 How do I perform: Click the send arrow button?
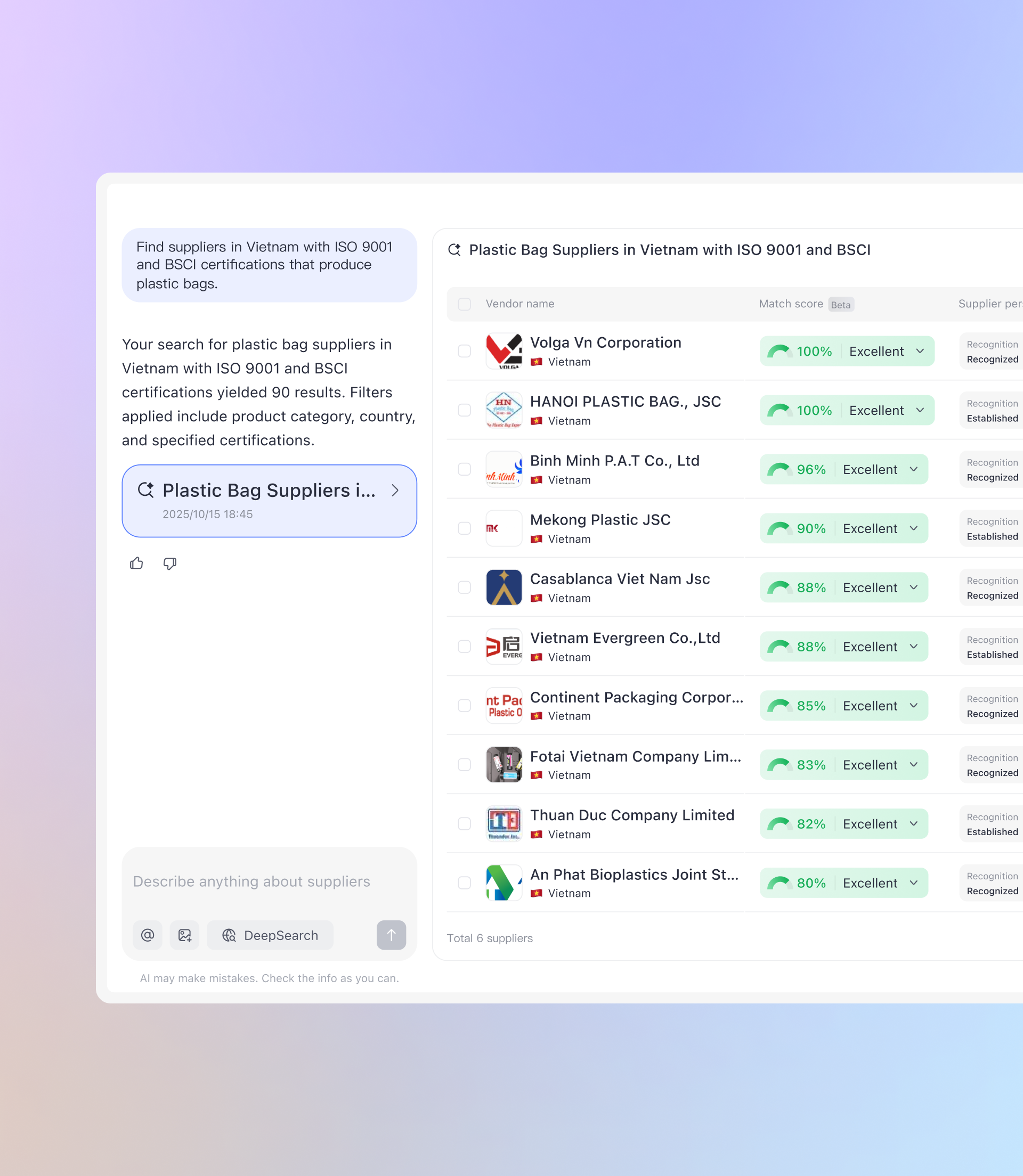pyautogui.click(x=391, y=935)
